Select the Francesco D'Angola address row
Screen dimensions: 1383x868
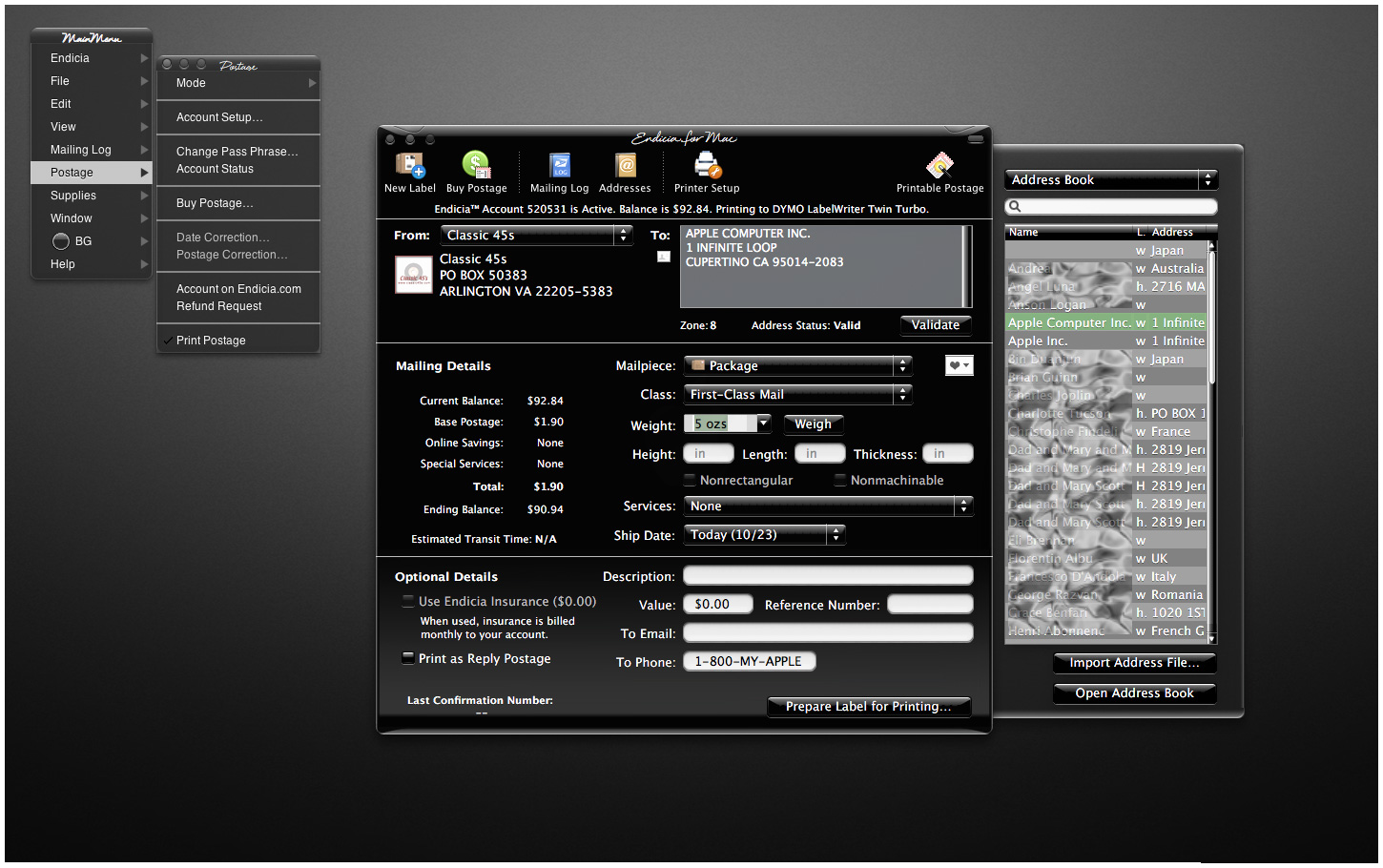click(x=1106, y=576)
